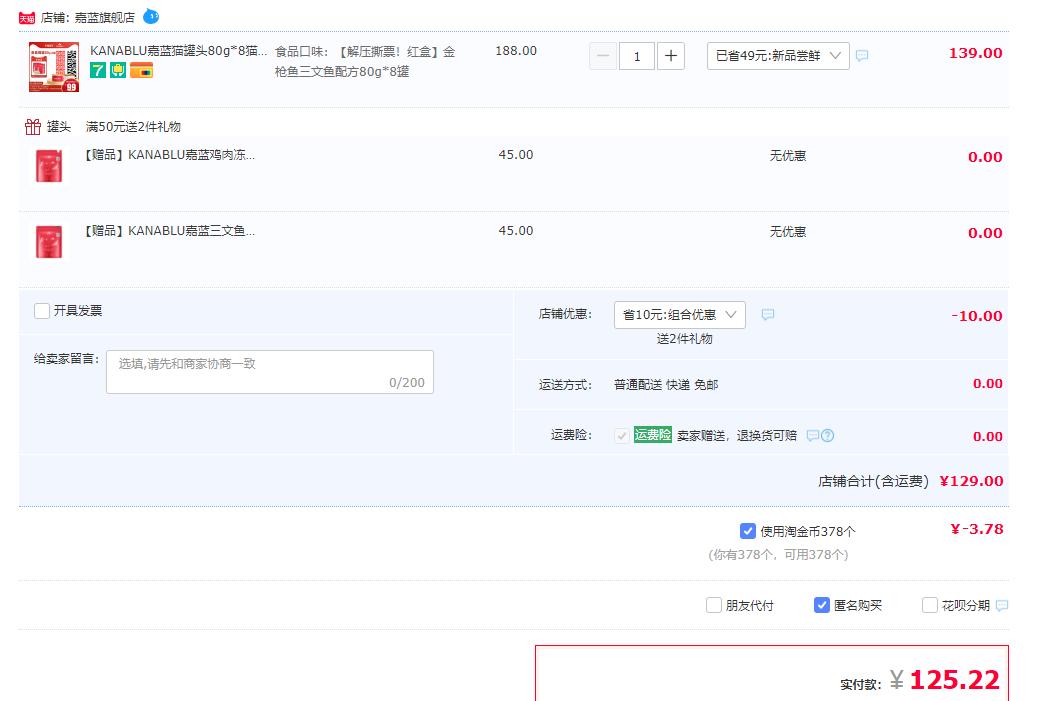Click the 满50元送2件礼物 promotion text

(133, 127)
